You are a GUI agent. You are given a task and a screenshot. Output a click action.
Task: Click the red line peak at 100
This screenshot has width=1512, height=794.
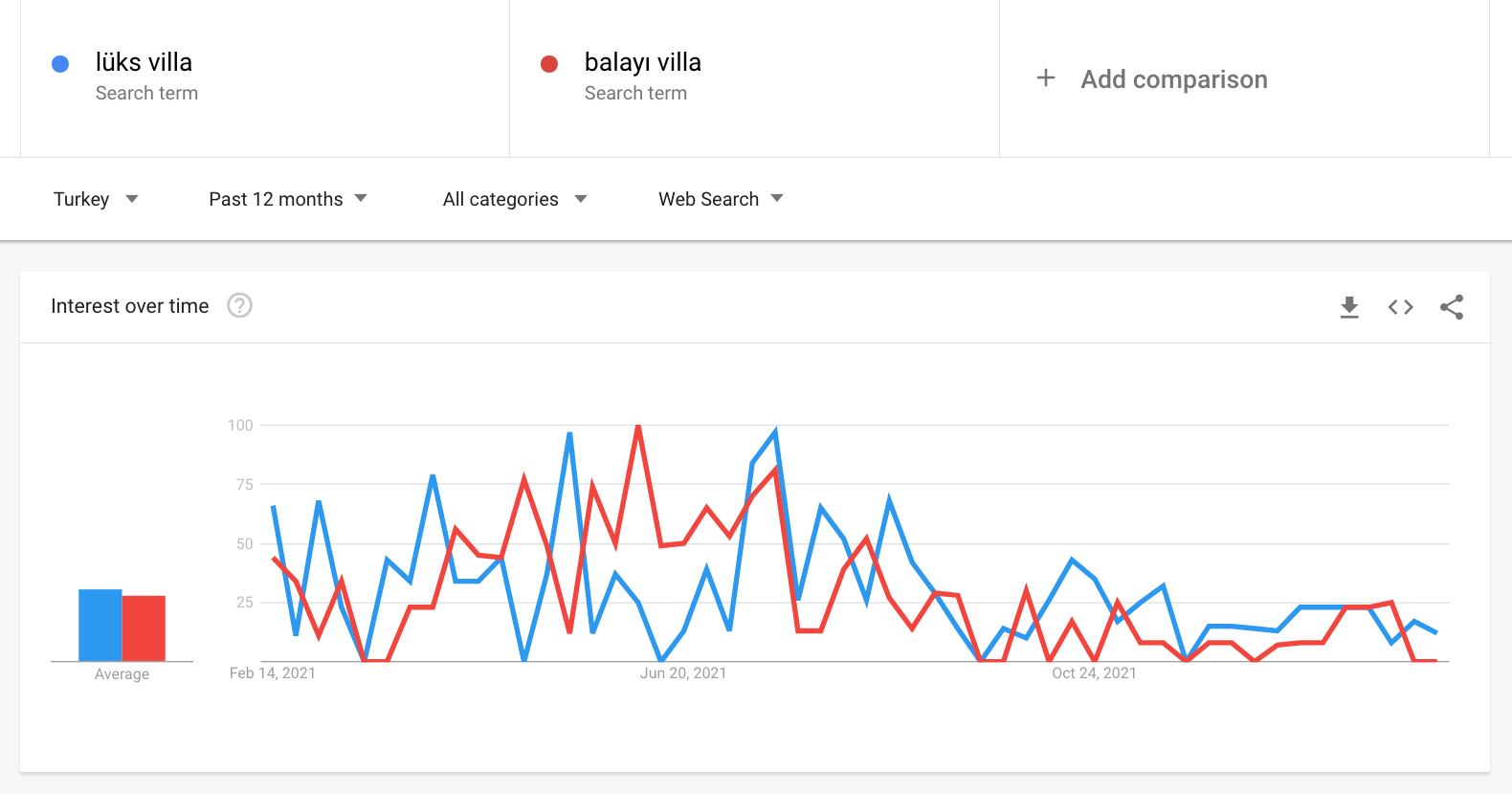coord(638,426)
